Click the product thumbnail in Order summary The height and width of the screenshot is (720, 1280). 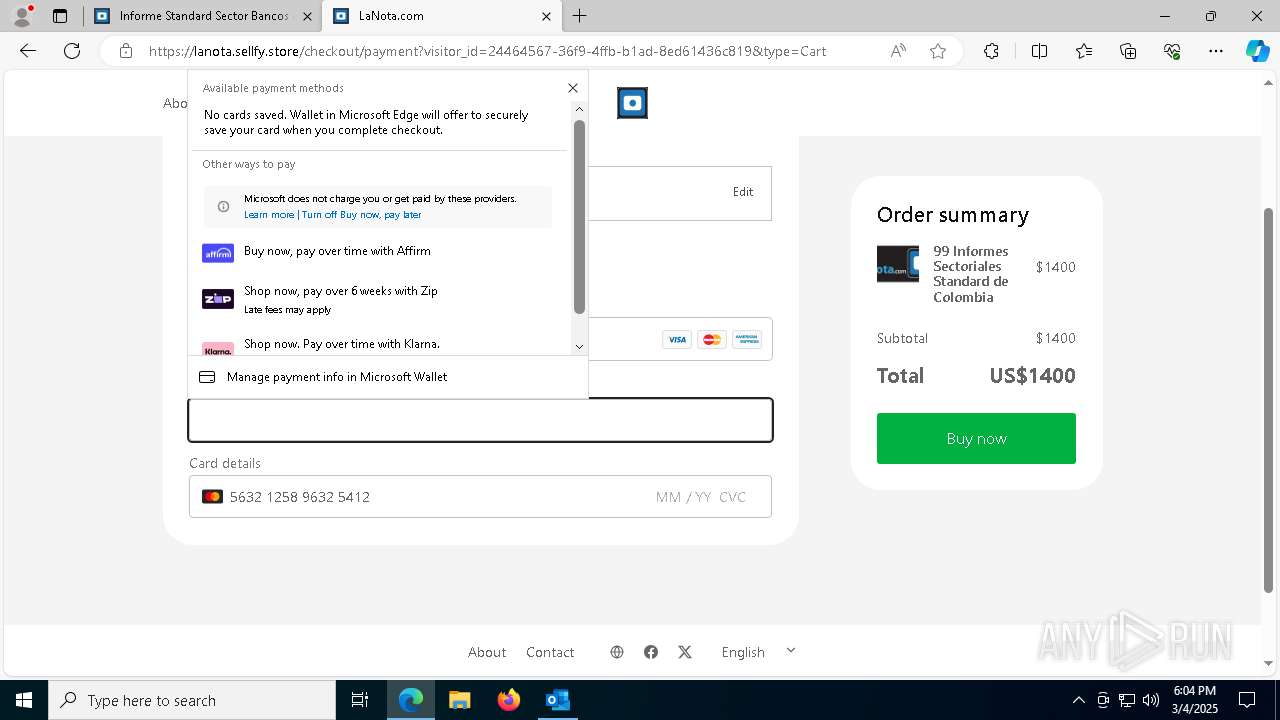898,264
